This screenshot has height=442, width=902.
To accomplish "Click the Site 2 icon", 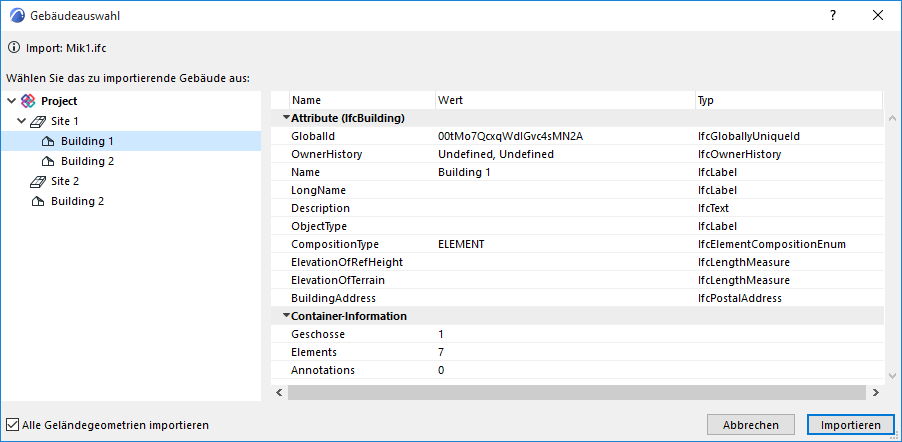I will 39,181.
